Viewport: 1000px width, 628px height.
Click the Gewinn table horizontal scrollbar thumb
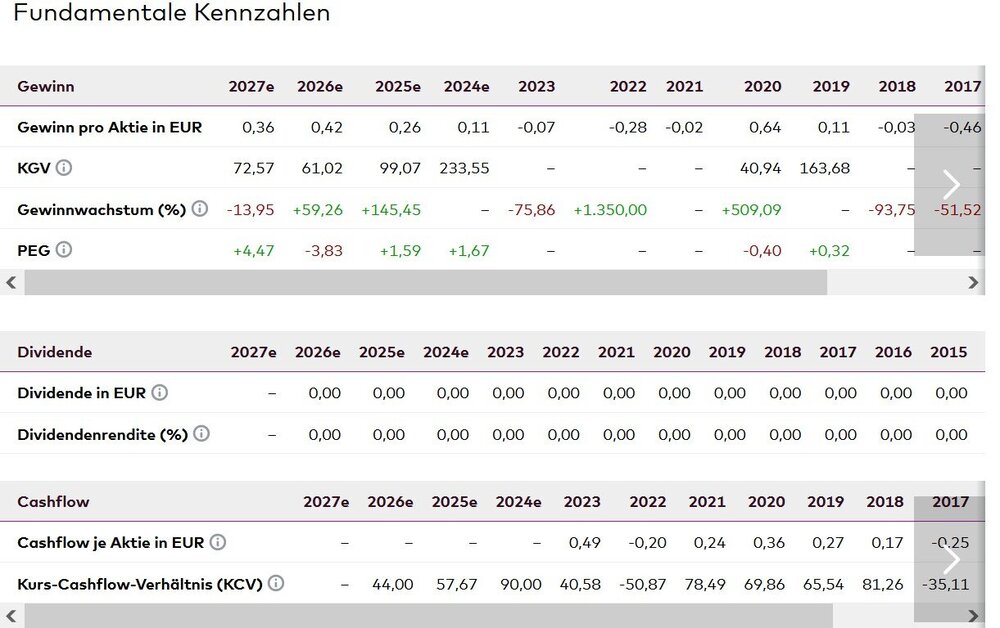(425, 283)
